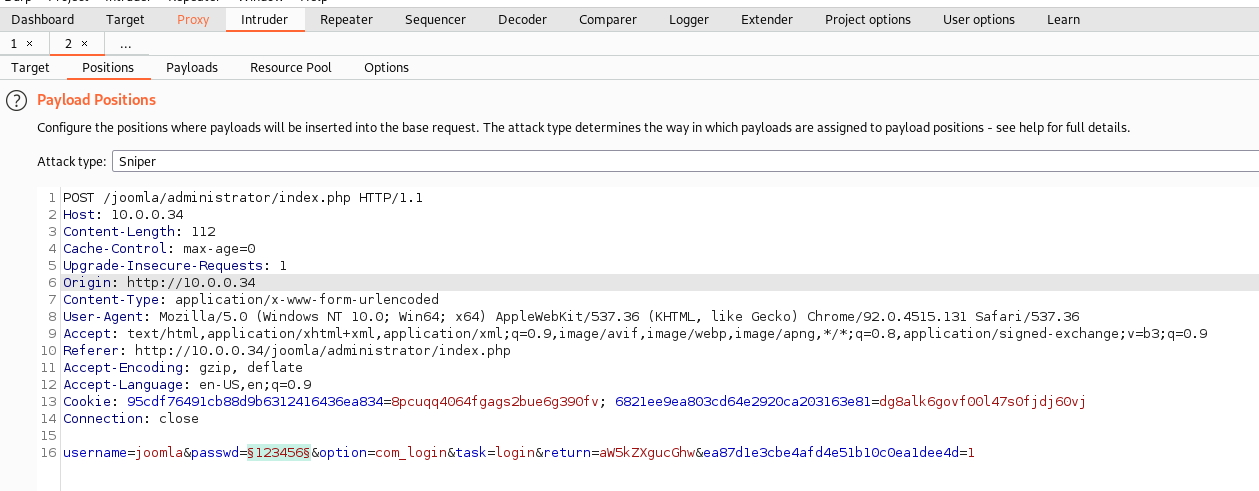1259x491 pixels.
Task: Open the Resource Pool sub-tab
Action: pyautogui.click(x=290, y=68)
